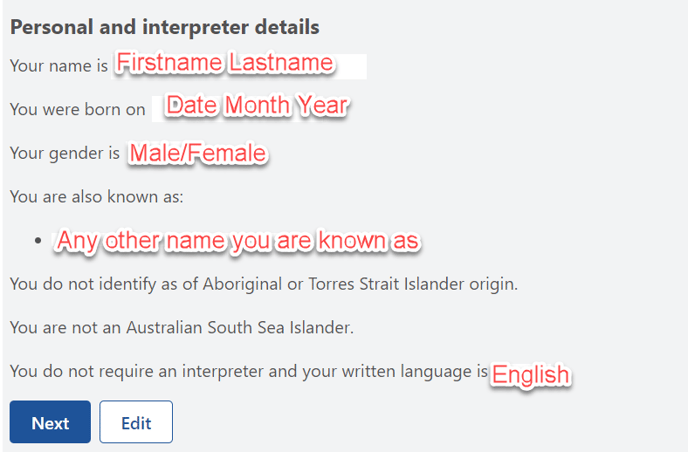Select 'Any other name you are known as' text
The image size is (688, 452).
(x=238, y=241)
